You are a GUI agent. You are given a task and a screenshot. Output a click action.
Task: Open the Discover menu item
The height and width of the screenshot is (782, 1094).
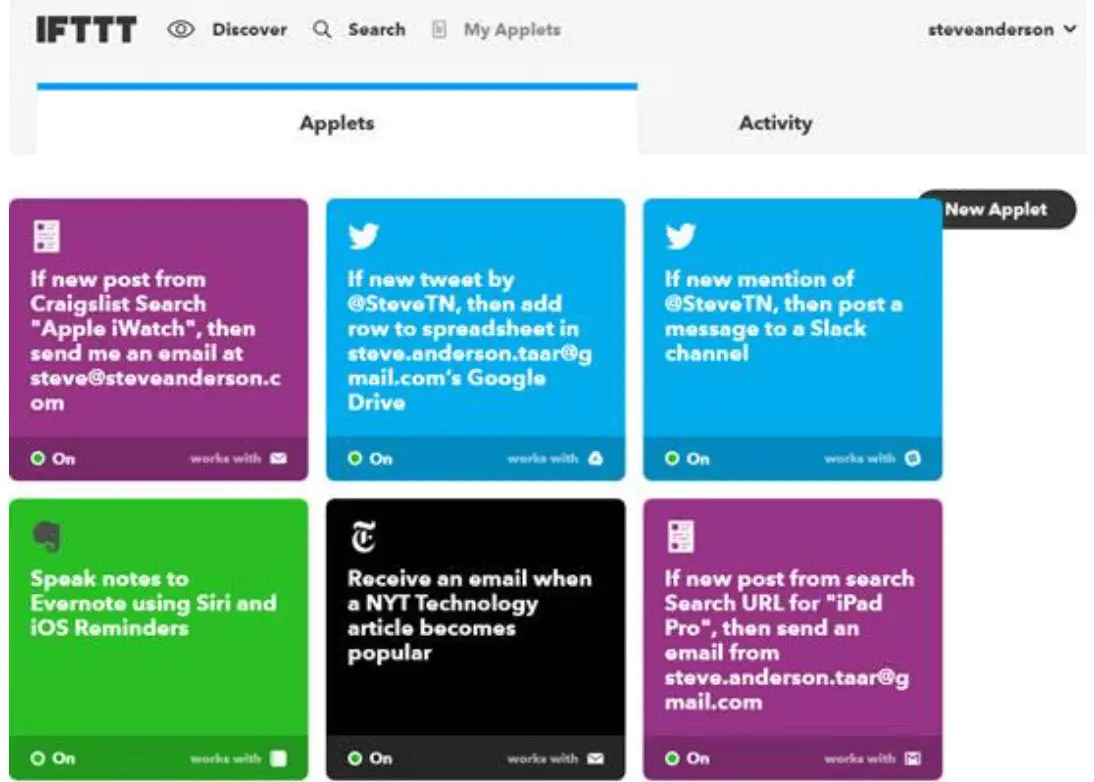[x=250, y=29]
